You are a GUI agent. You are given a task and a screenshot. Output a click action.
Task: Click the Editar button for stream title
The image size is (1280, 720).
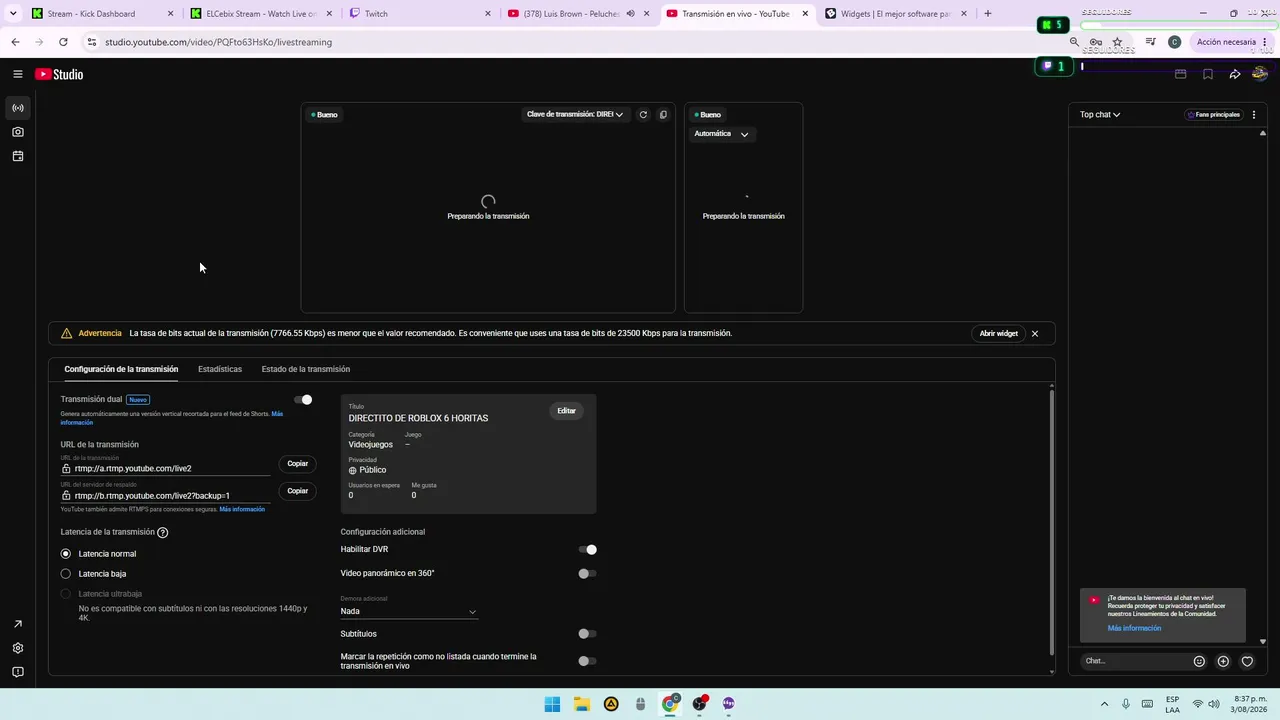(566, 411)
